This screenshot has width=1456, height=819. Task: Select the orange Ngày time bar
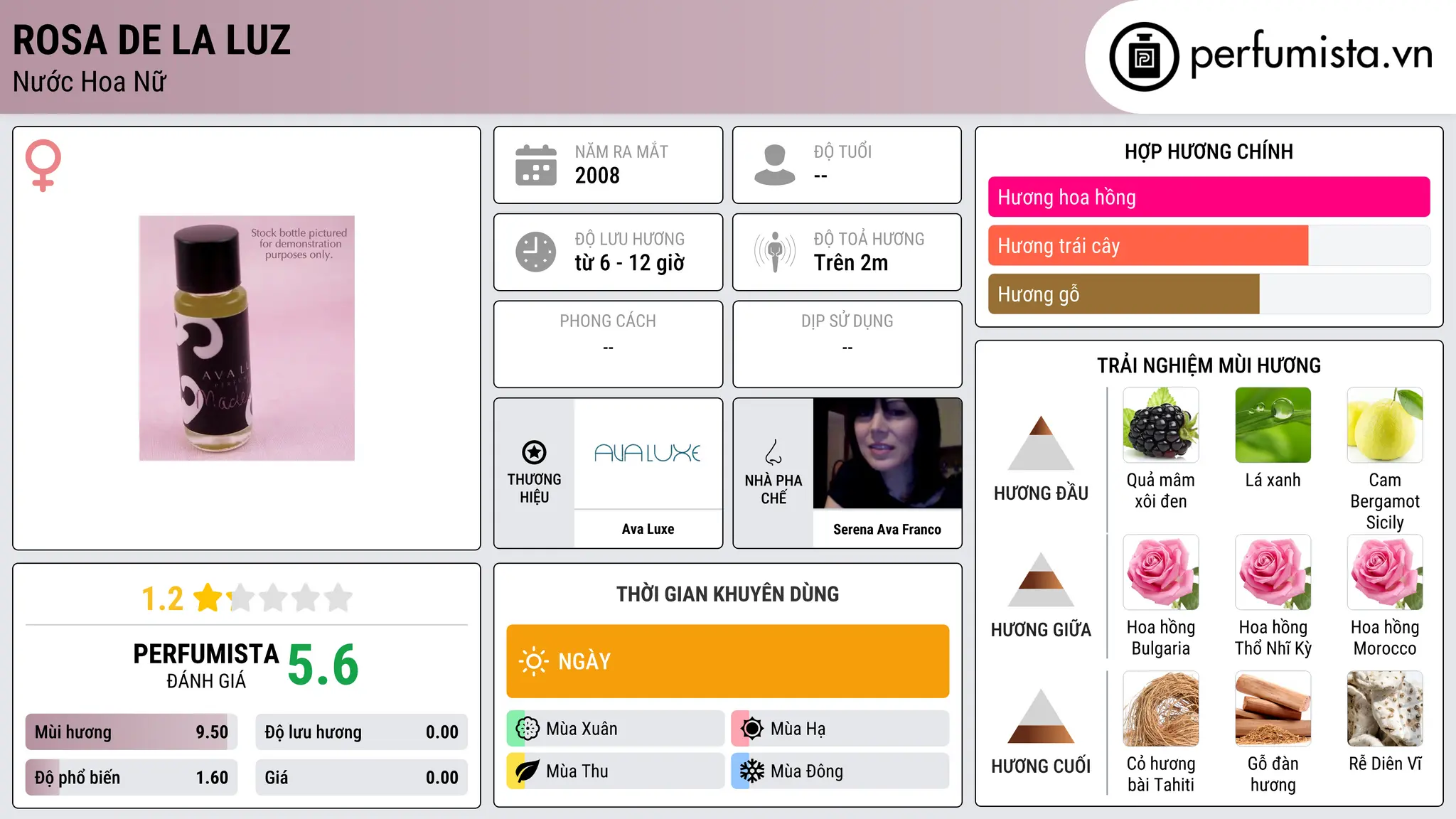point(728,661)
